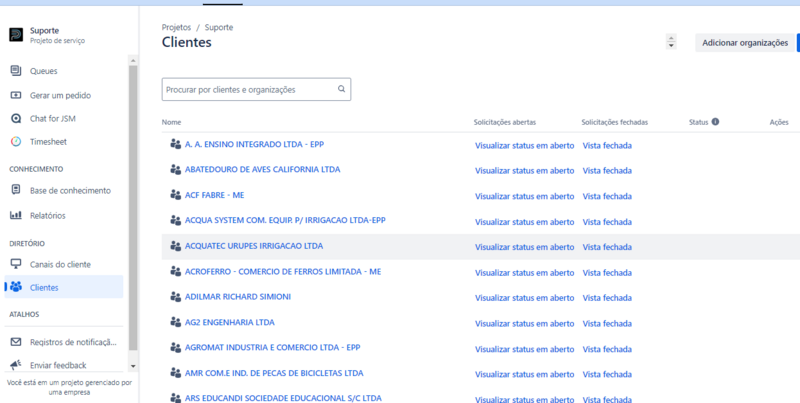The image size is (800, 403).
Task: Open Vista fechada for AG2 ENGENHARIA LTDA
Action: (607, 323)
